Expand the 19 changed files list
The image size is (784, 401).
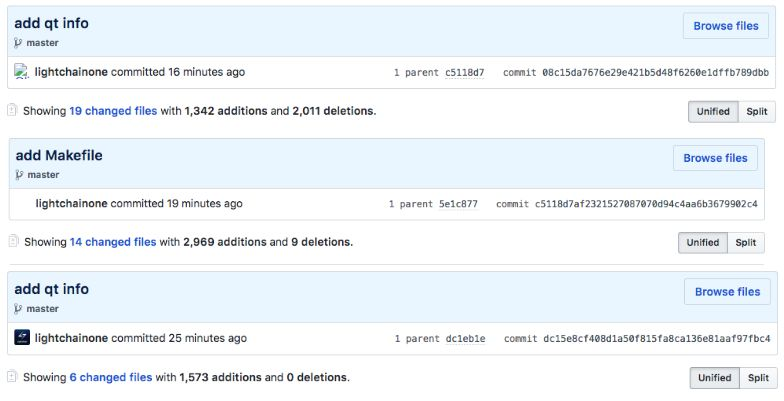point(113,111)
